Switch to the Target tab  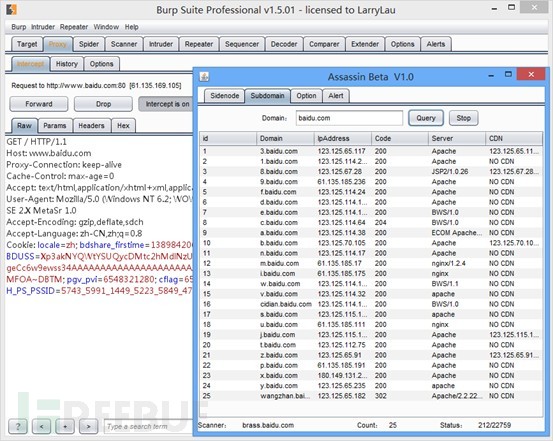[27, 44]
